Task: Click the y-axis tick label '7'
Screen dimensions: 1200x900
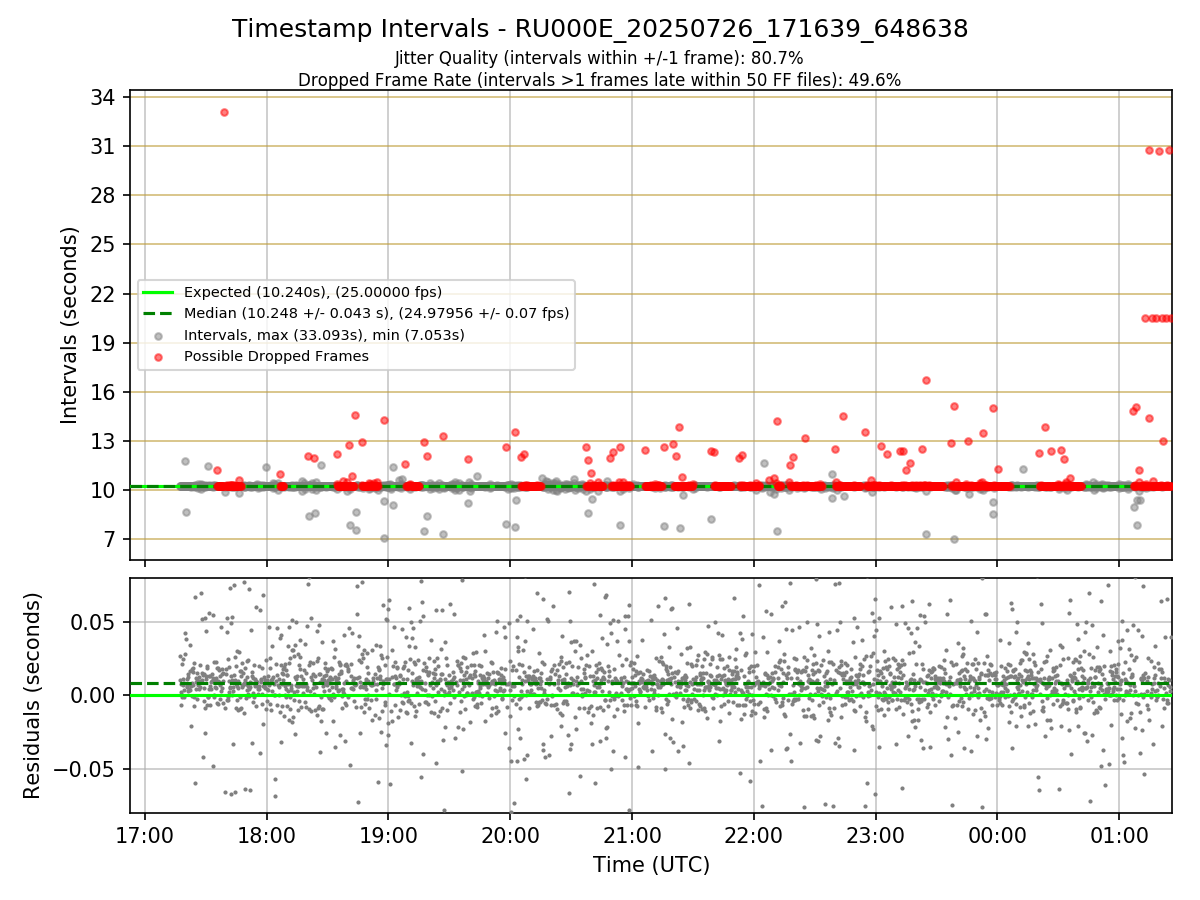Action: 111,539
